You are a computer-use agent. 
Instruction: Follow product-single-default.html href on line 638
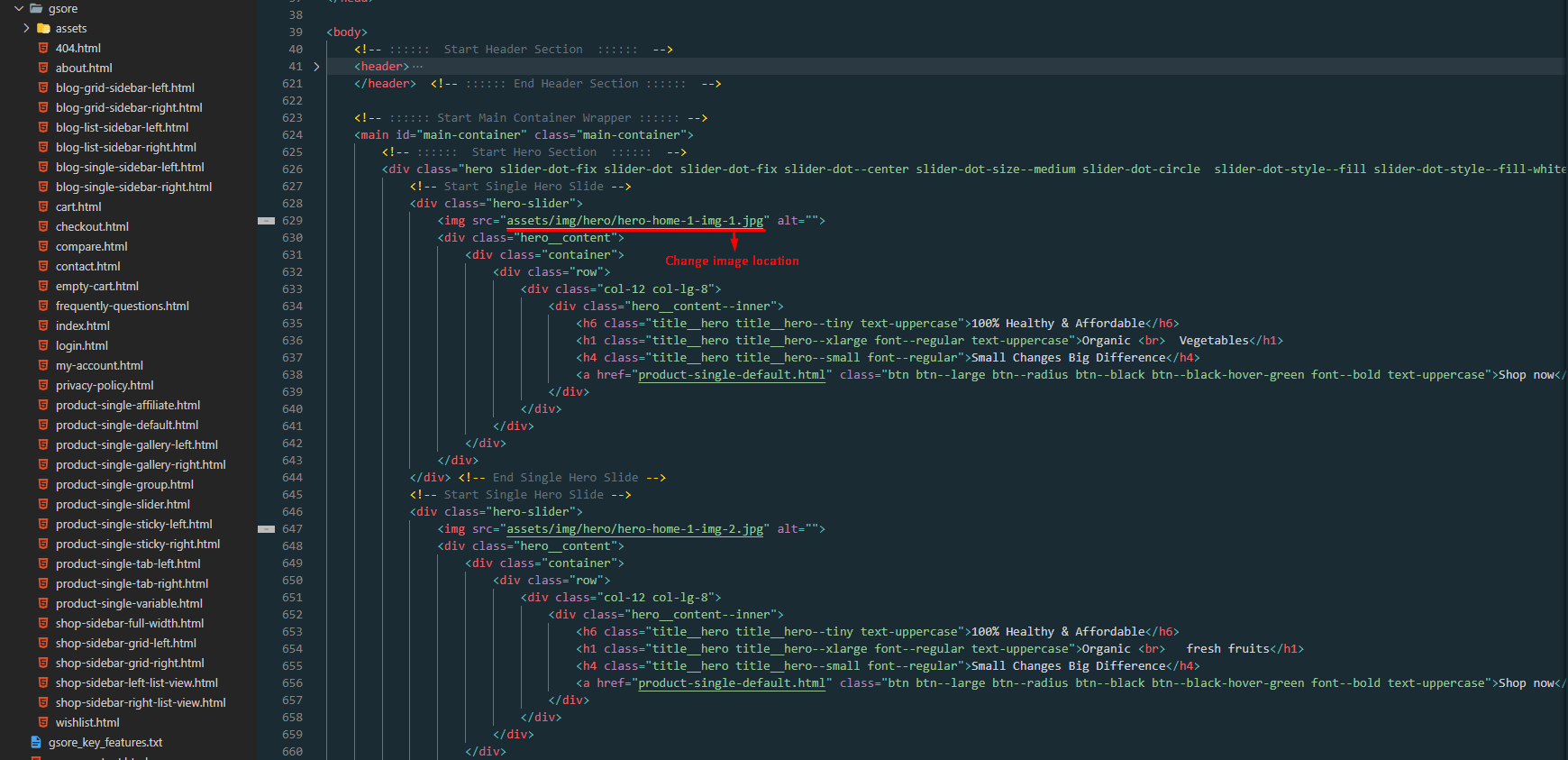point(731,375)
